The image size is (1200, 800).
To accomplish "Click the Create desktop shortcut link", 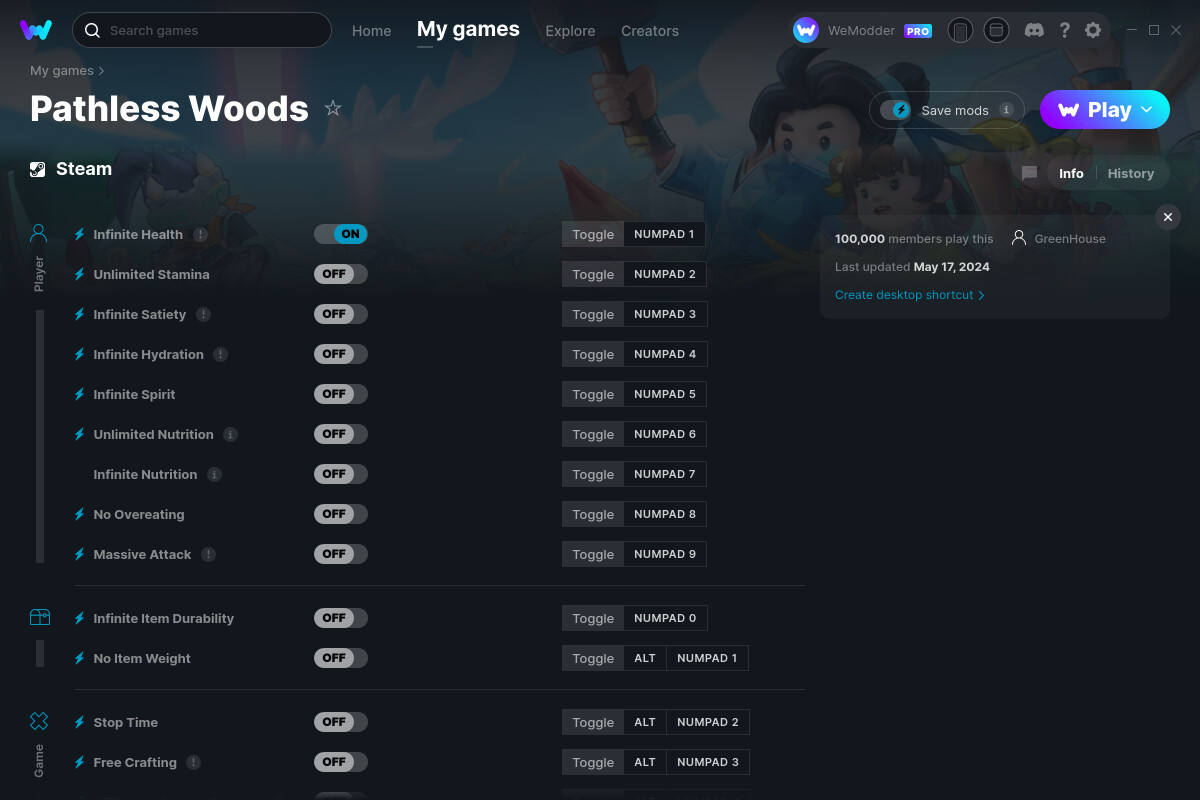I will (905, 295).
